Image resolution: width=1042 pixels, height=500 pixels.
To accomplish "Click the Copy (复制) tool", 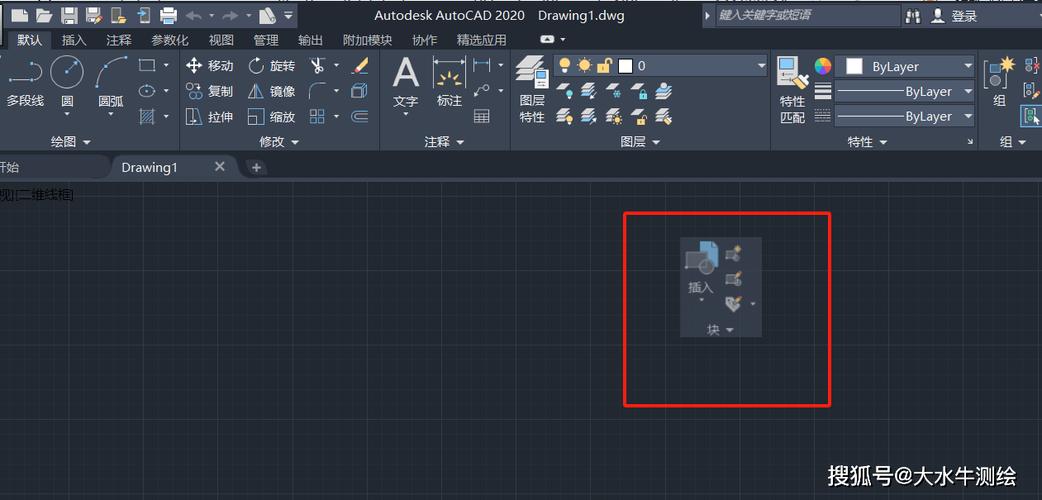I will 210,91.
